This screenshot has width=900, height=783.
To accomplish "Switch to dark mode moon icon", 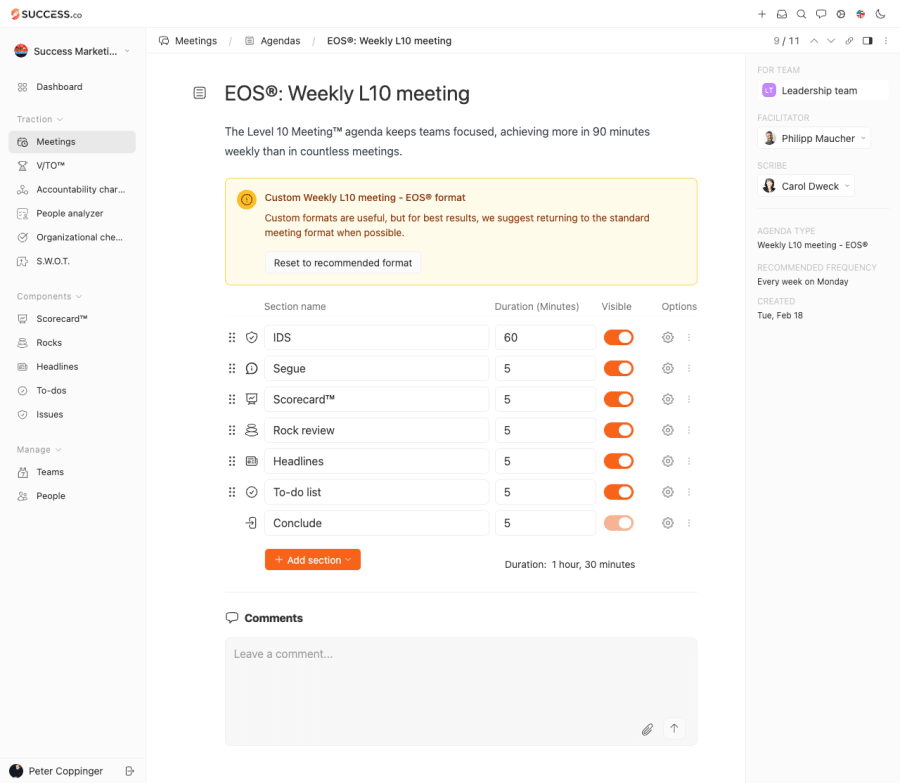I will click(880, 14).
